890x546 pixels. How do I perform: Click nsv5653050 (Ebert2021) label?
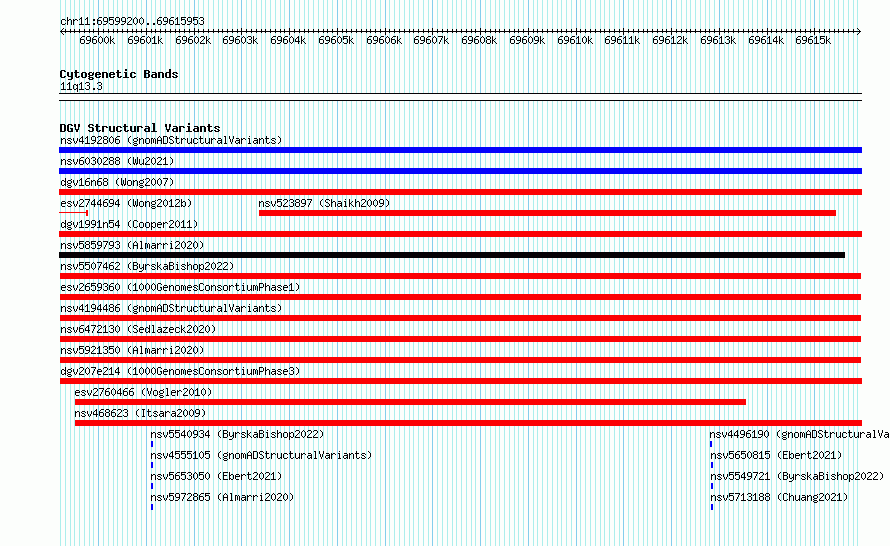tap(216, 476)
